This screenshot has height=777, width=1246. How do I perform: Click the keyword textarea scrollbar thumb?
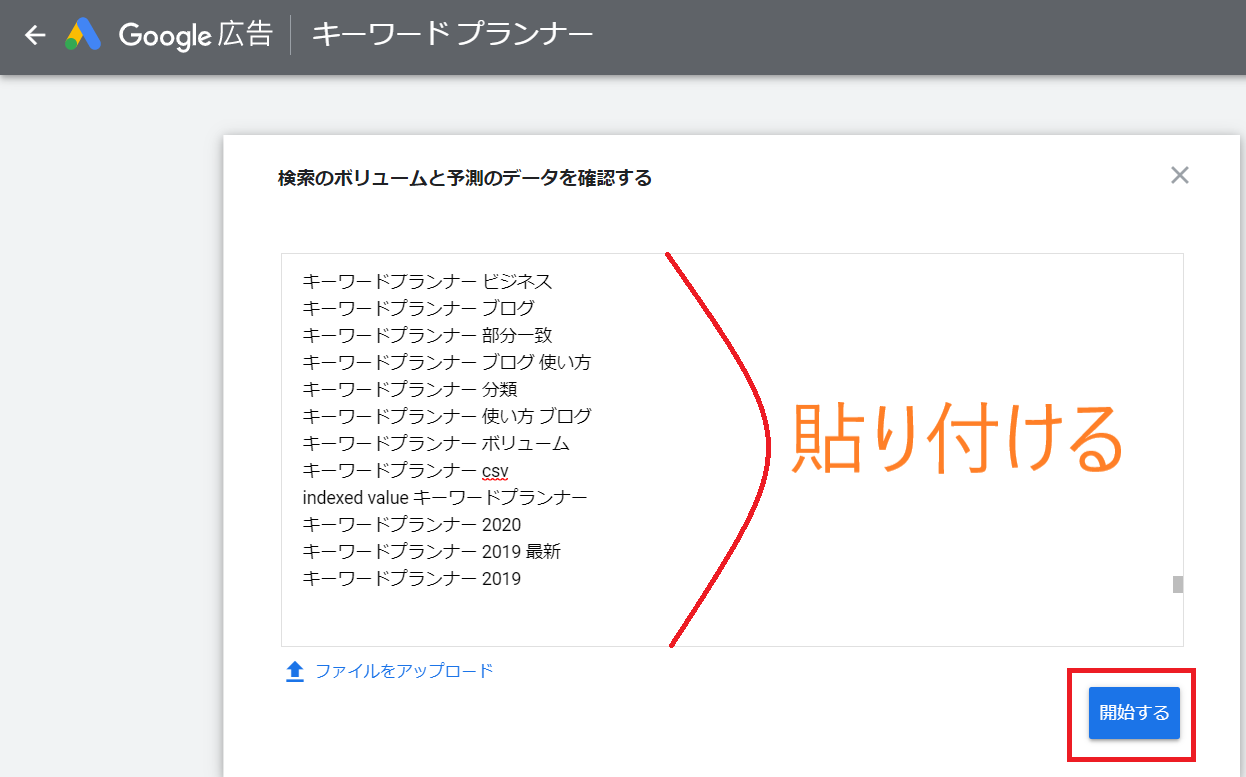tap(1178, 584)
